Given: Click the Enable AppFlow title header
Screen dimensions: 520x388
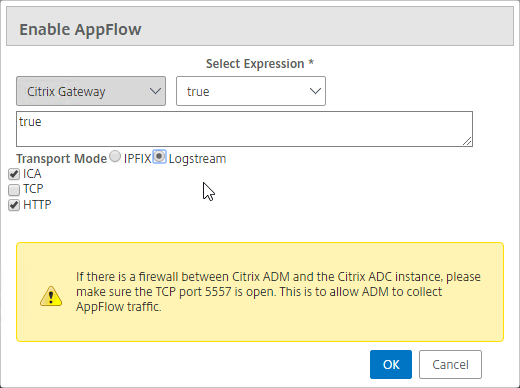Looking at the screenshot, I should tap(80, 29).
